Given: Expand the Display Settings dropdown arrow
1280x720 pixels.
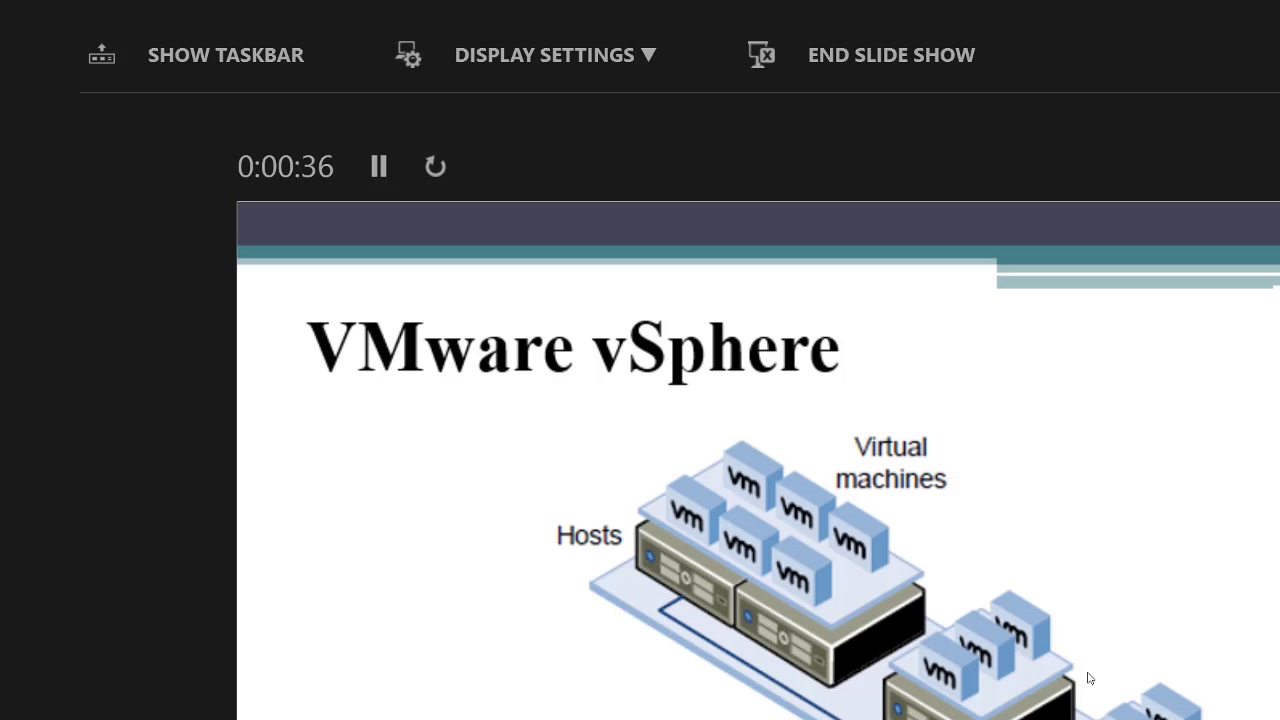Looking at the screenshot, I should (x=648, y=55).
